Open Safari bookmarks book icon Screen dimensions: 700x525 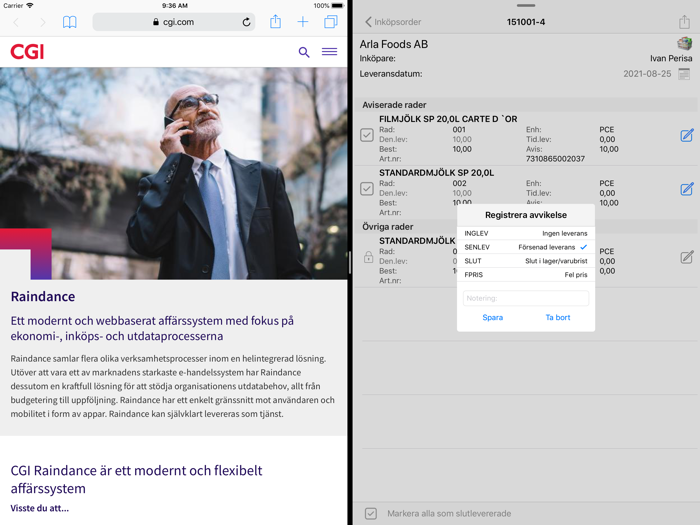[x=70, y=22]
